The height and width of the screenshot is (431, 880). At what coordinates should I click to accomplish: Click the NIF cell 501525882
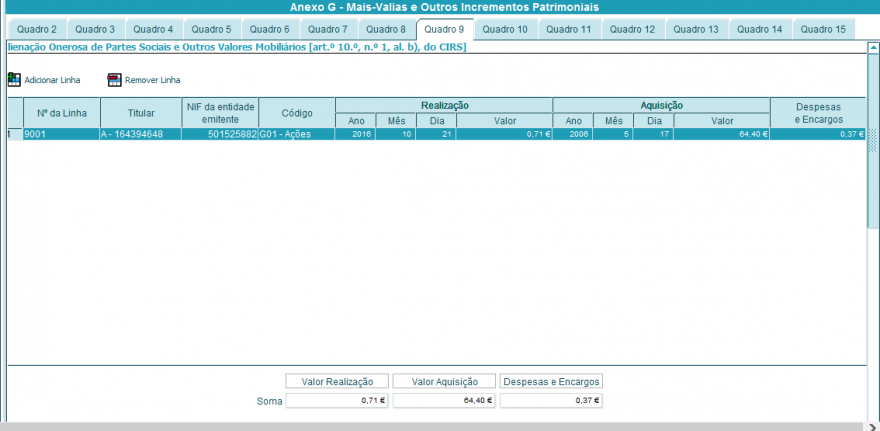pyautogui.click(x=220, y=134)
